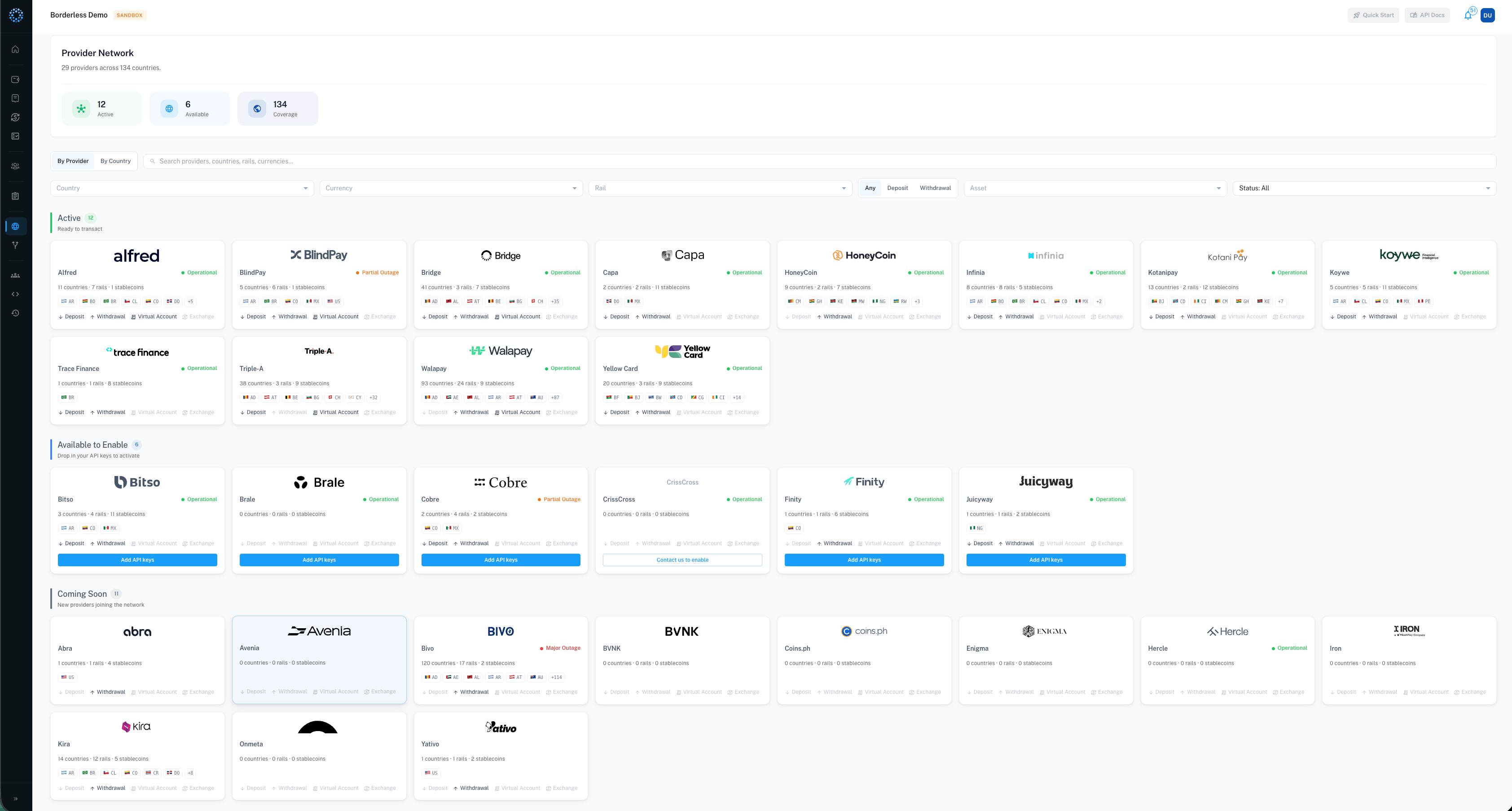Add API keys for Finity
The image size is (1512, 811).
864,560
